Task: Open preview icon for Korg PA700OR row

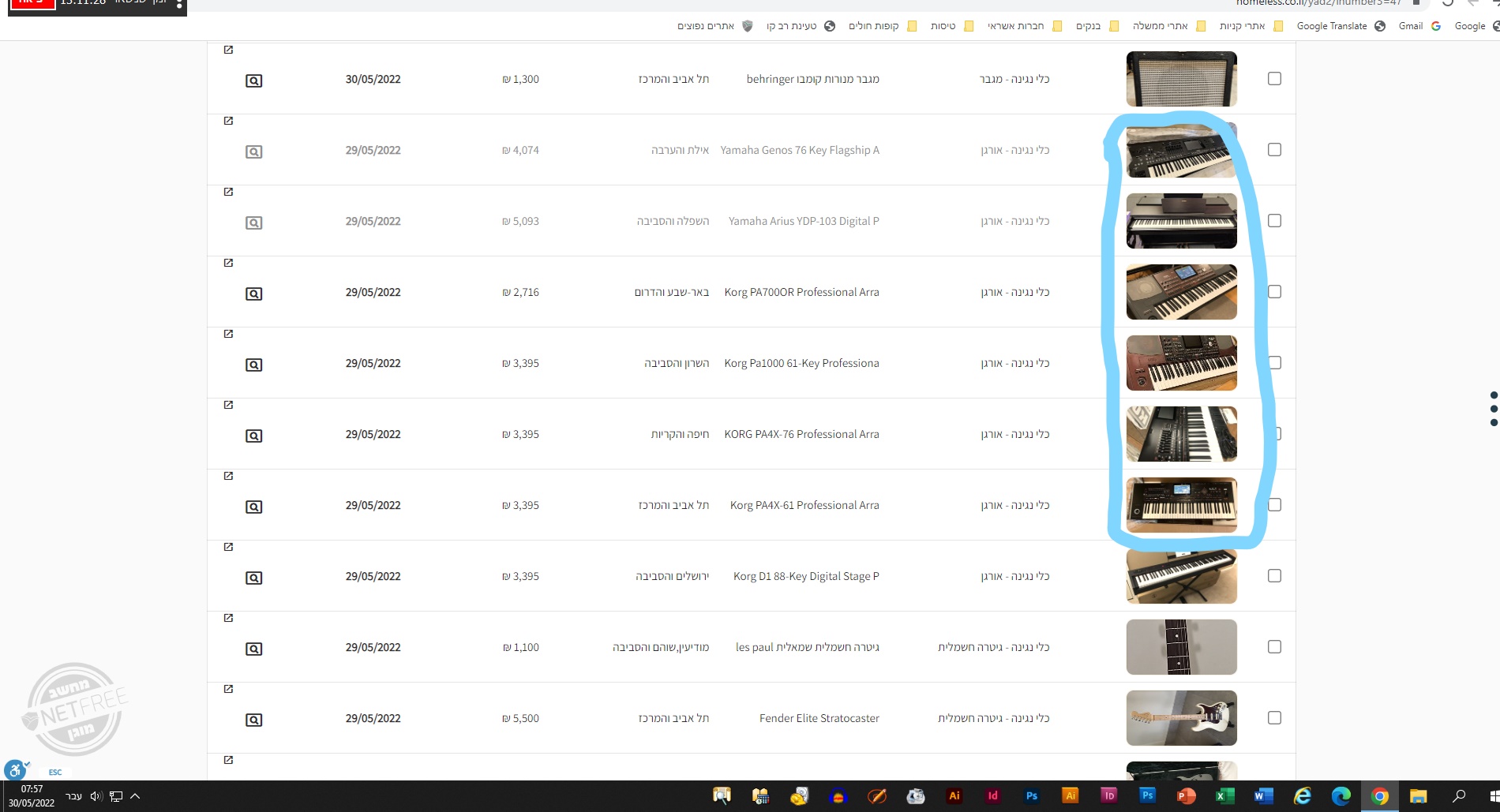Action: tap(253, 294)
